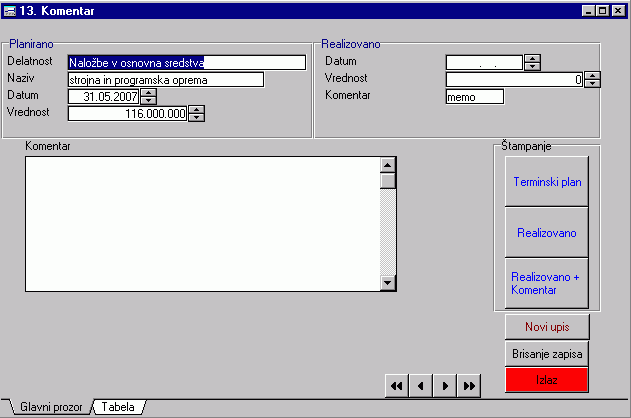Decrease the planned Datum value
Image resolution: width=631 pixels, height=418 pixels.
click(148, 101)
